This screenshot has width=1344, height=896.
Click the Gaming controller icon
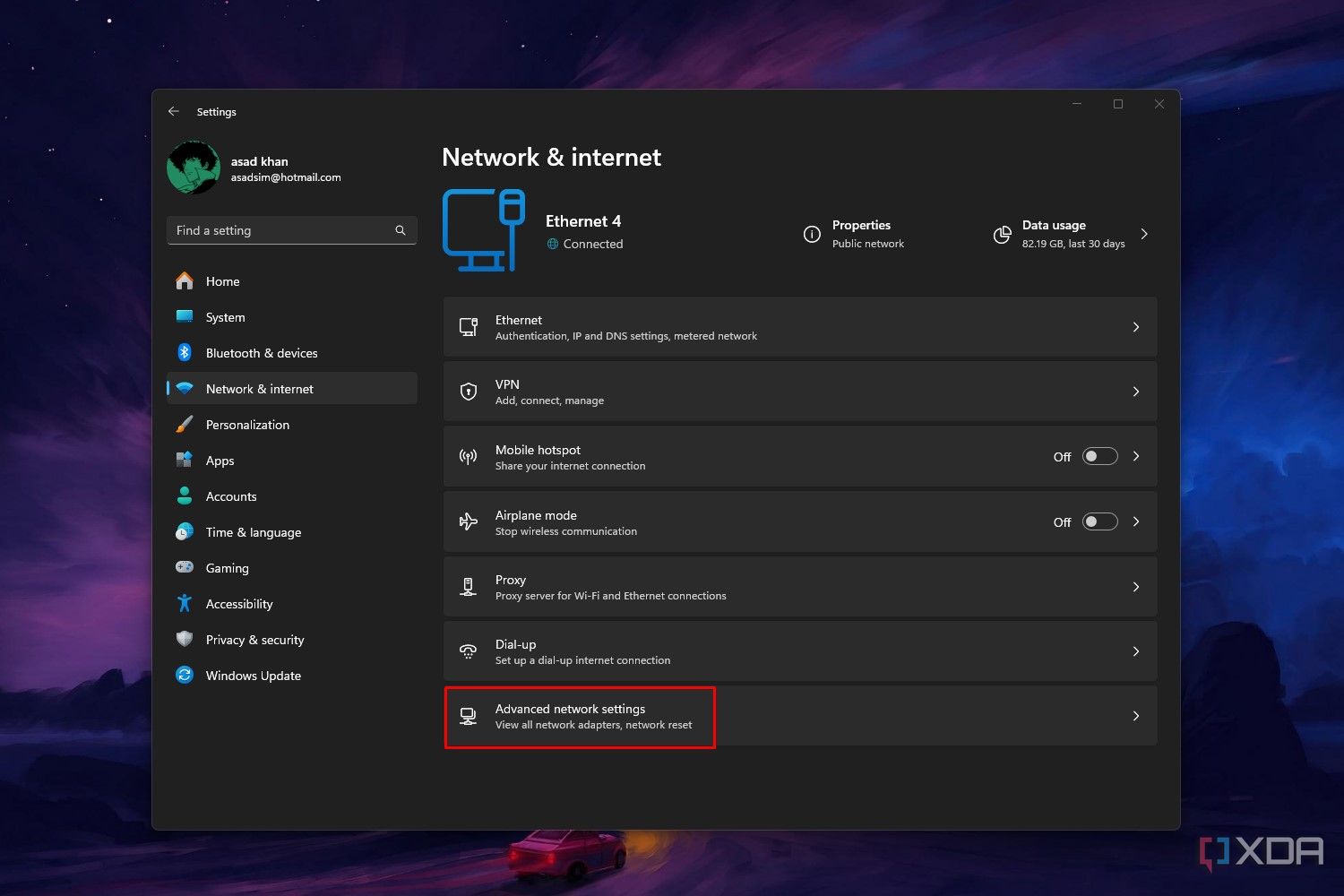tap(185, 567)
